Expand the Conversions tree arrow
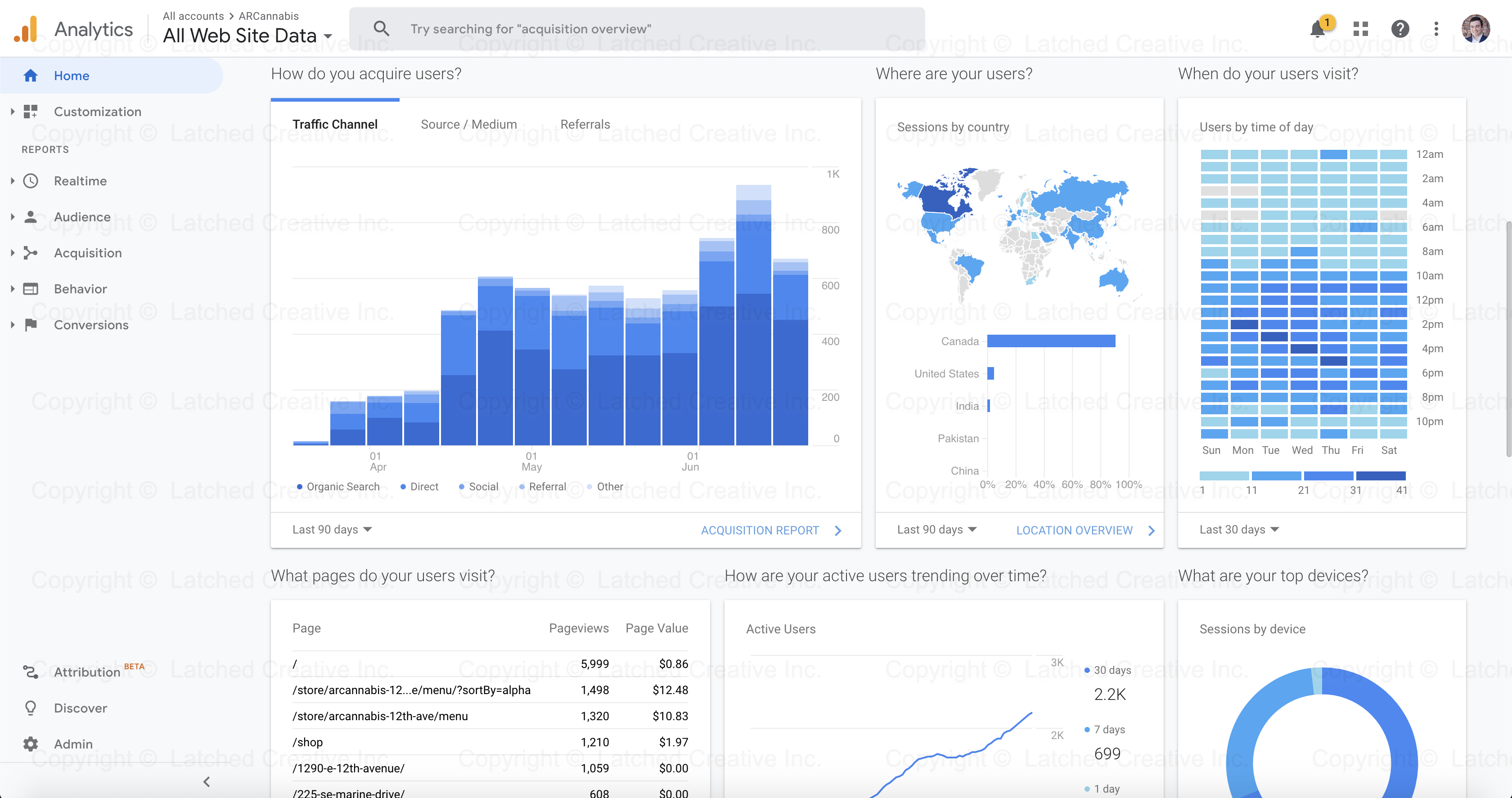 (x=12, y=324)
